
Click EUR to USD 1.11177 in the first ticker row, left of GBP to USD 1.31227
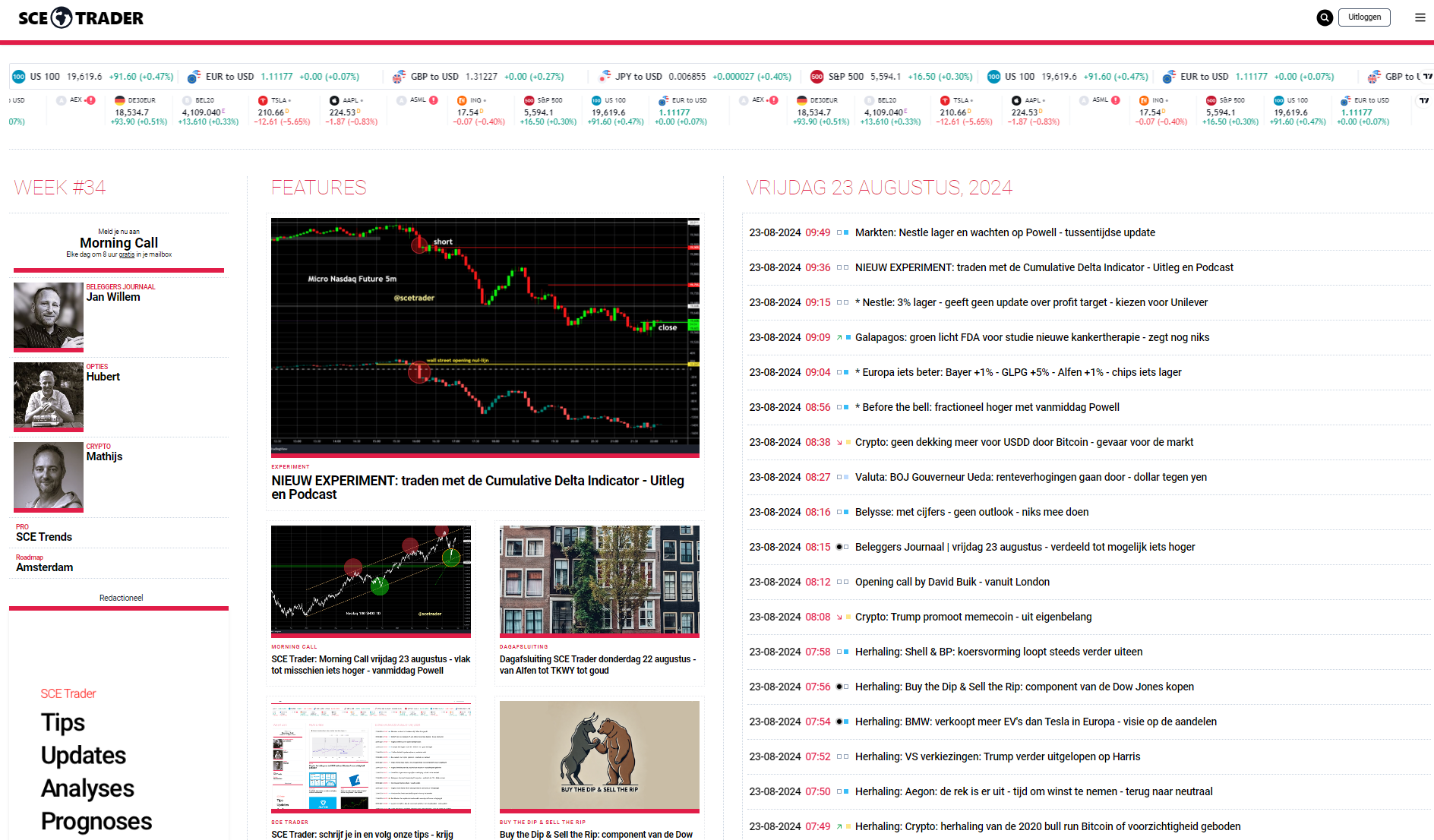(x=273, y=77)
